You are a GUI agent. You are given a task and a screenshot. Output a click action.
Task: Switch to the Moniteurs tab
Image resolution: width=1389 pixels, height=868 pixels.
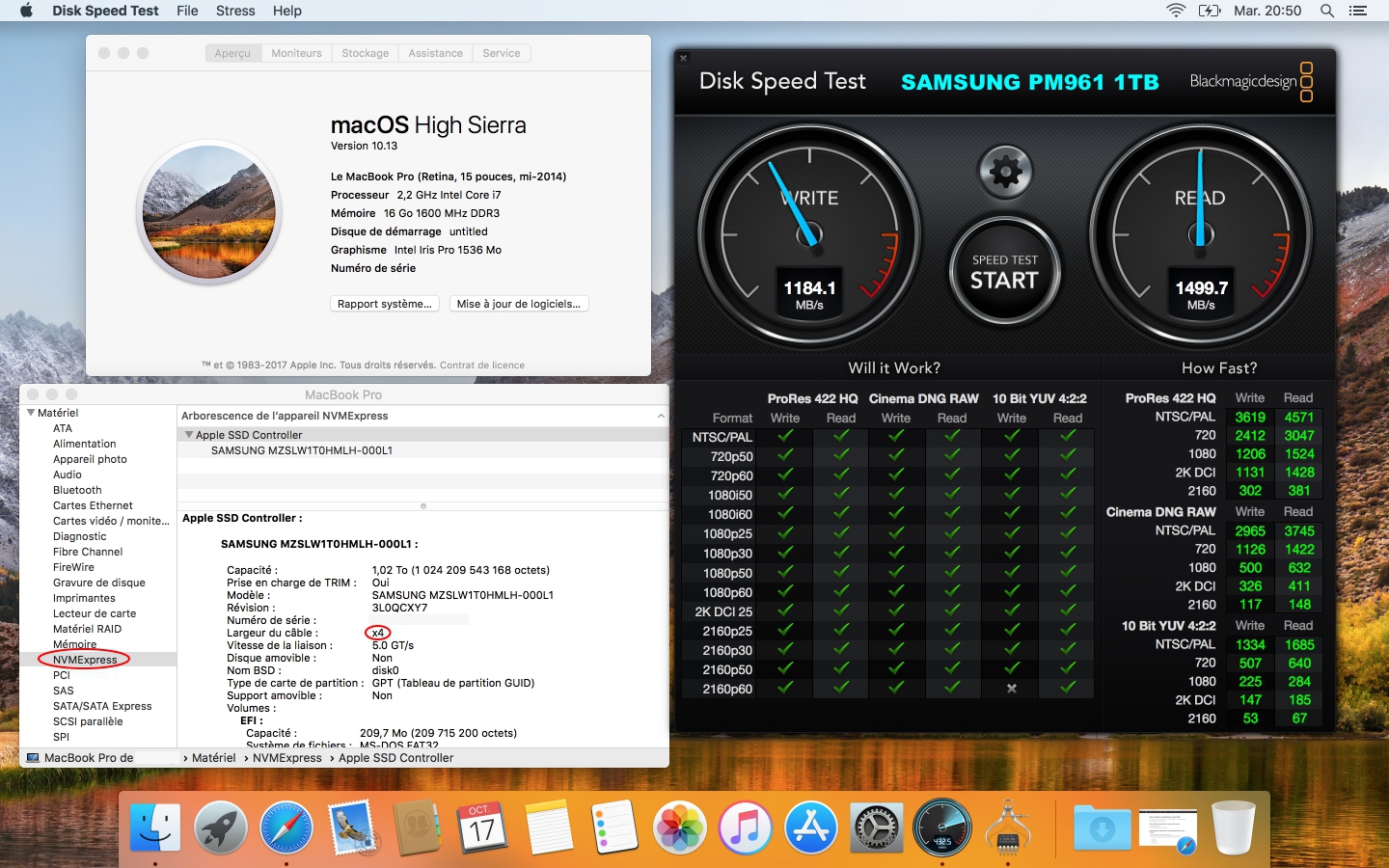click(x=296, y=53)
